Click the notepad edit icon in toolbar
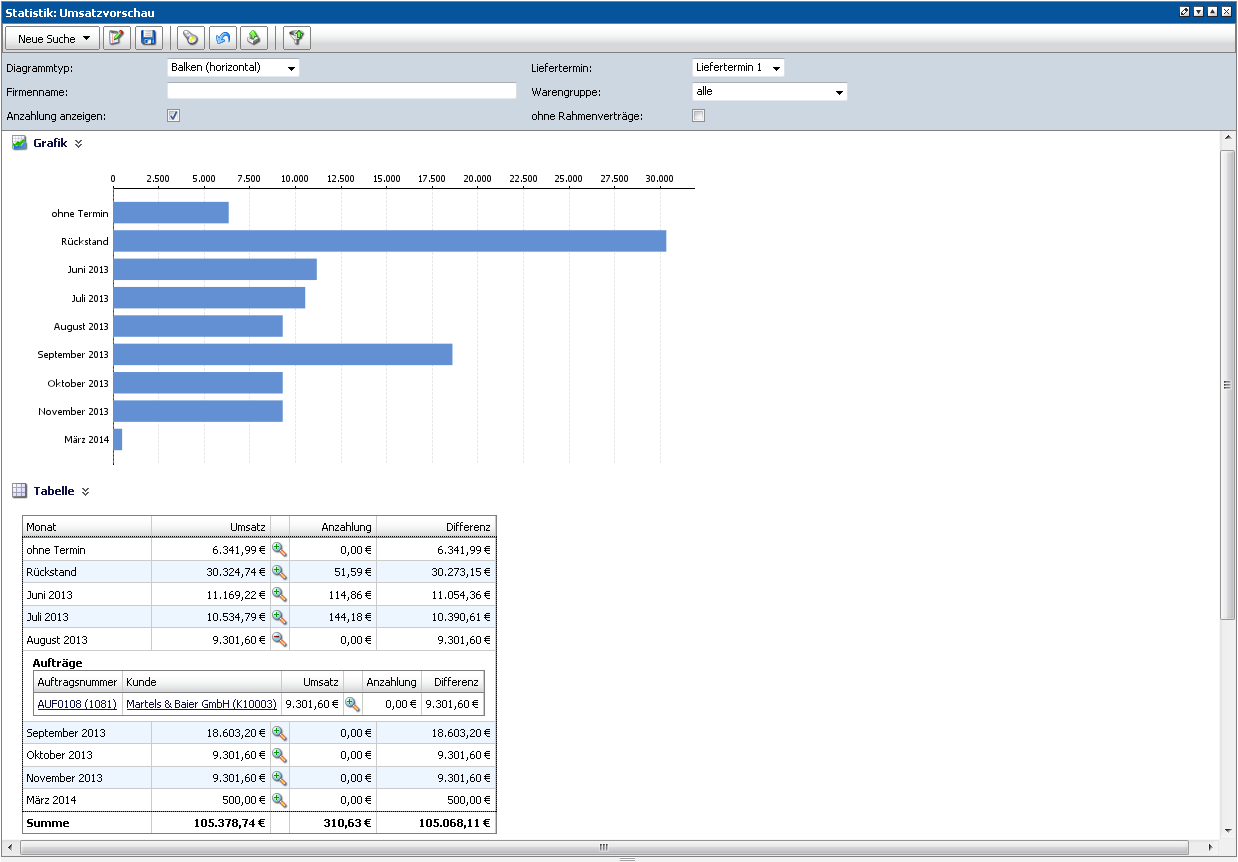This screenshot has width=1238, height=862. click(117, 38)
